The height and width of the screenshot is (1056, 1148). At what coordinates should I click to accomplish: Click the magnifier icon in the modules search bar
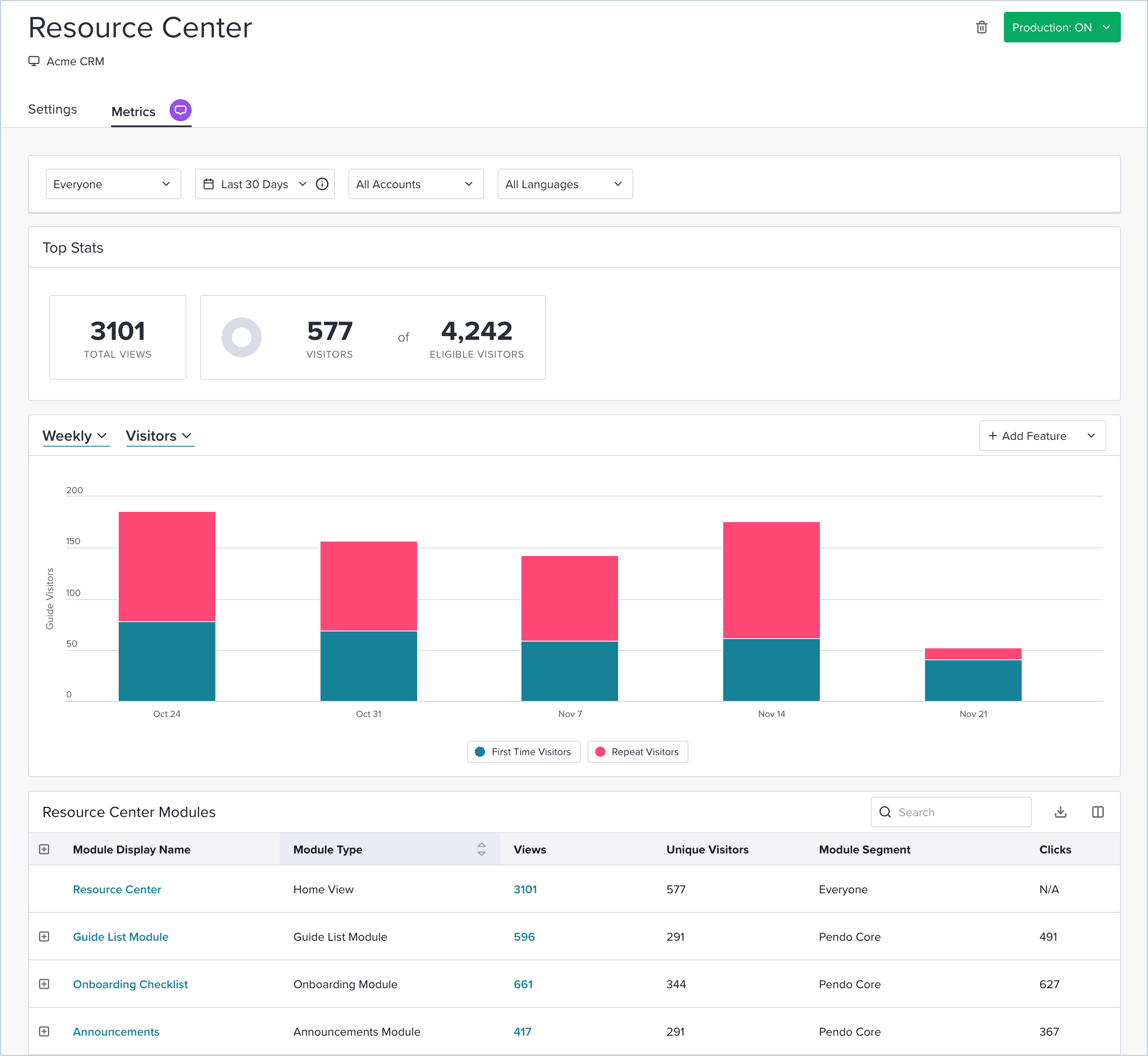[x=886, y=812]
